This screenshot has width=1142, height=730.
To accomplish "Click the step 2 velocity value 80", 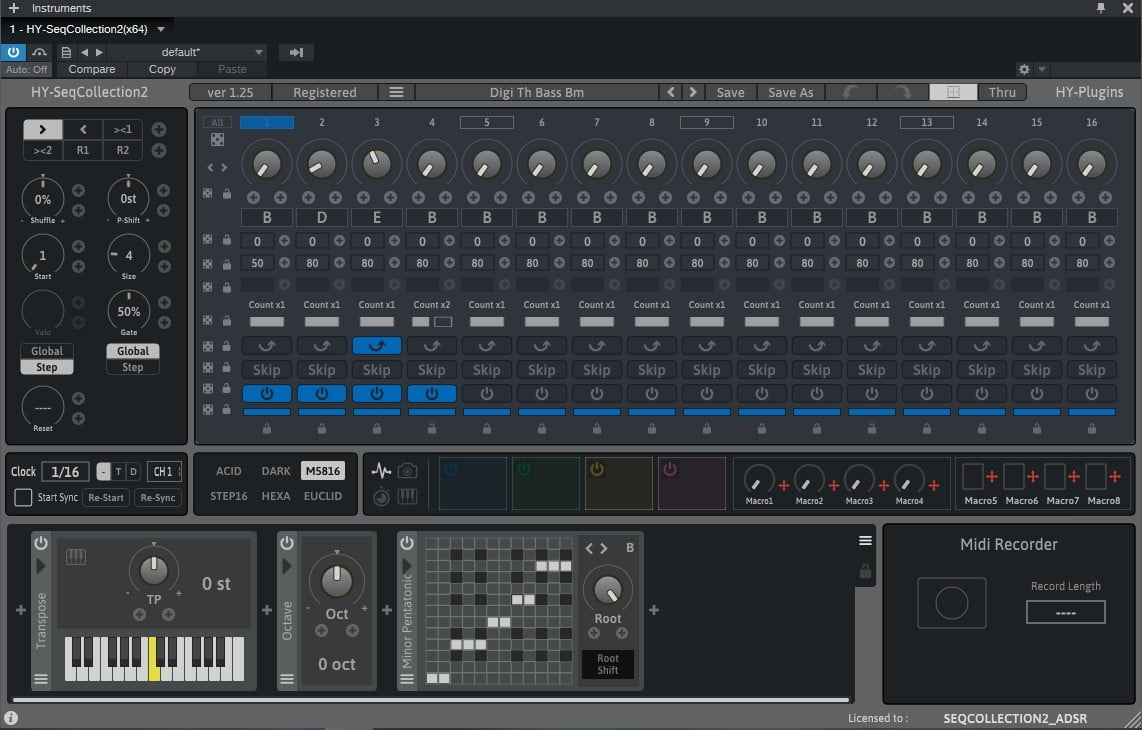I will coord(312,263).
